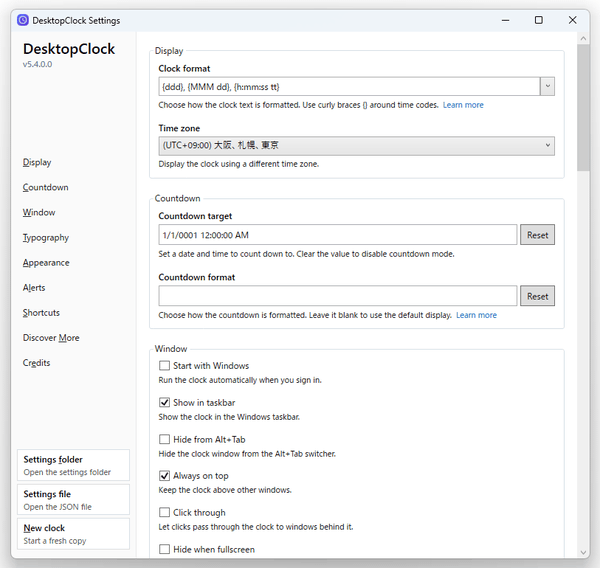
Task: Click the scrollbar up arrow
Action: [583, 38]
